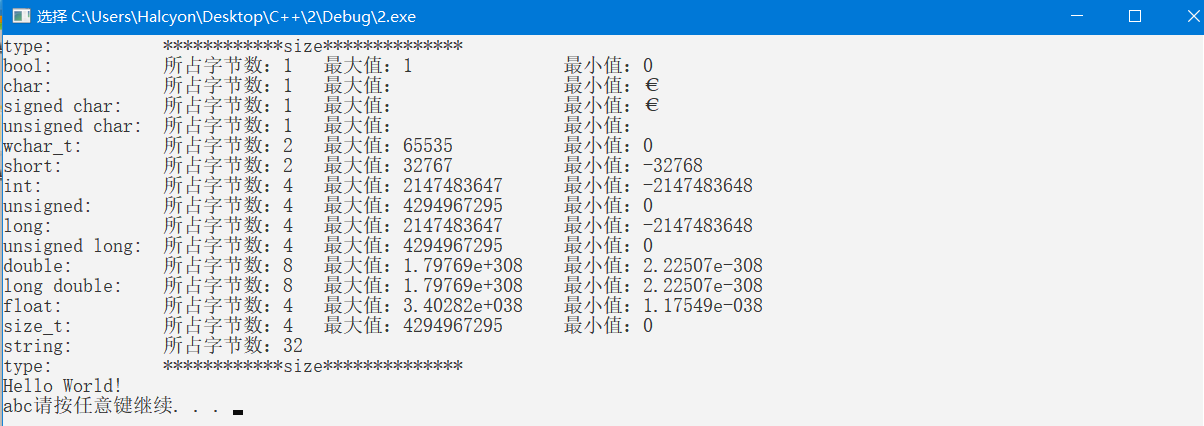This screenshot has height=426, width=1204.
Task: Click the 'long:' type label
Action: [29, 226]
